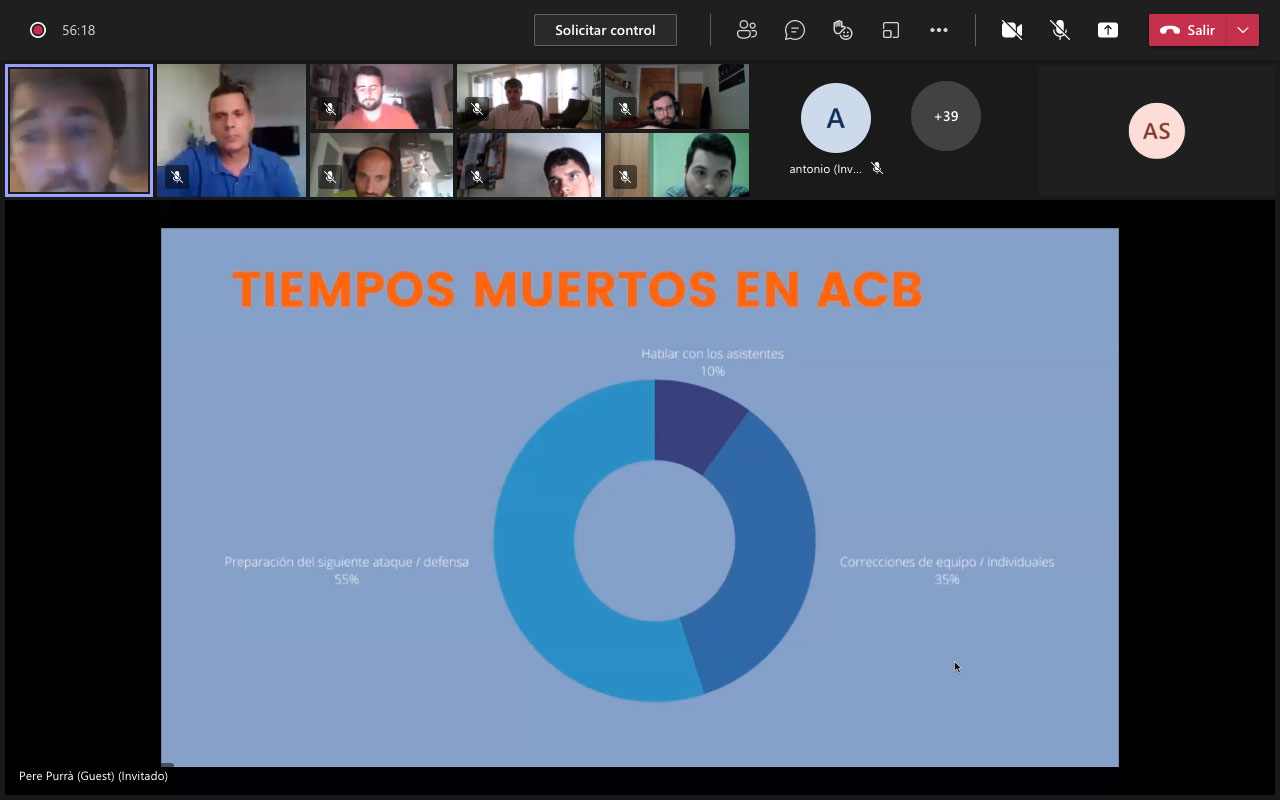This screenshot has height=800, width=1280.
Task: Click the muted mic icon on the green wall video
Action: point(625,177)
